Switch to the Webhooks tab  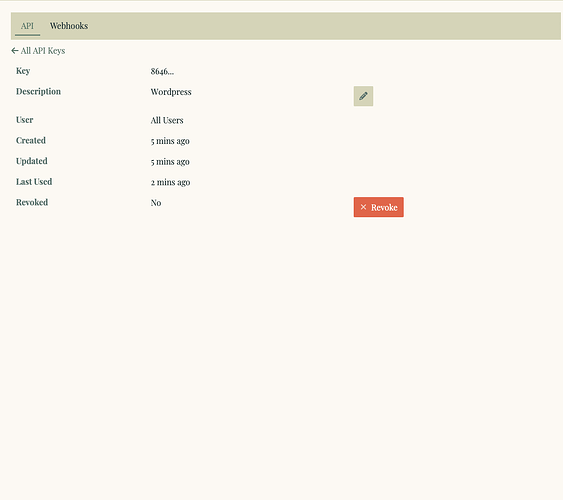coord(69,26)
